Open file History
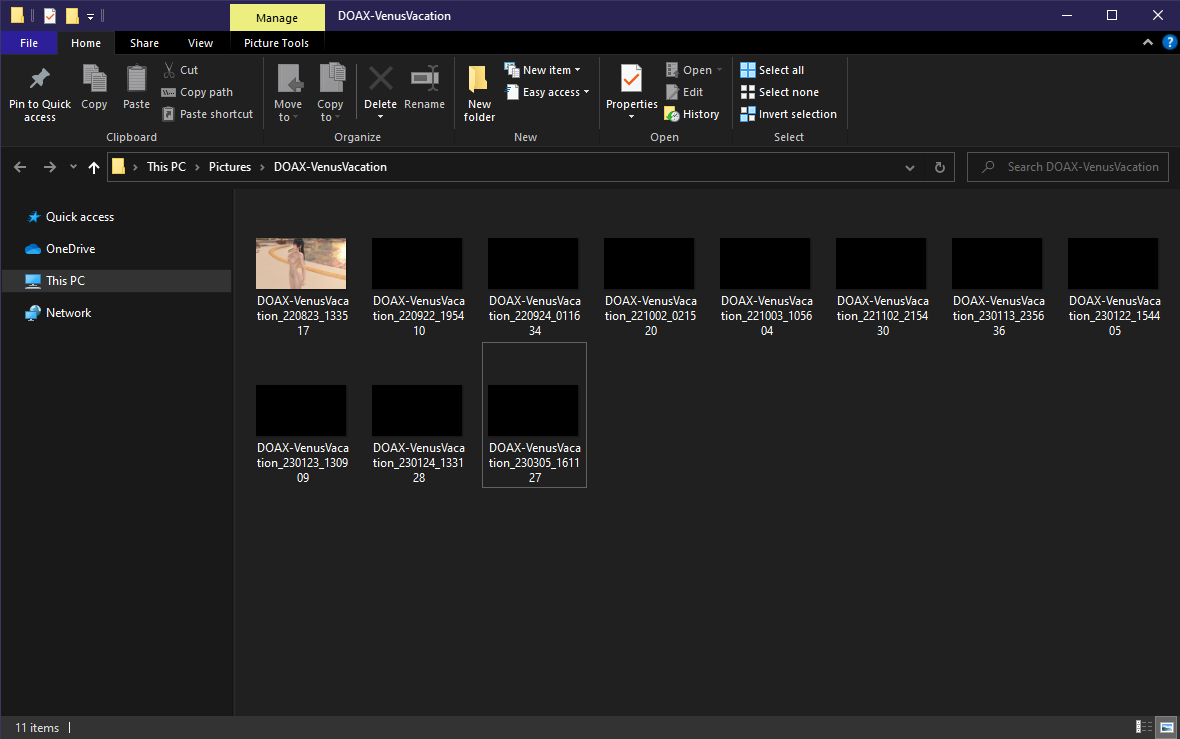 pos(692,114)
